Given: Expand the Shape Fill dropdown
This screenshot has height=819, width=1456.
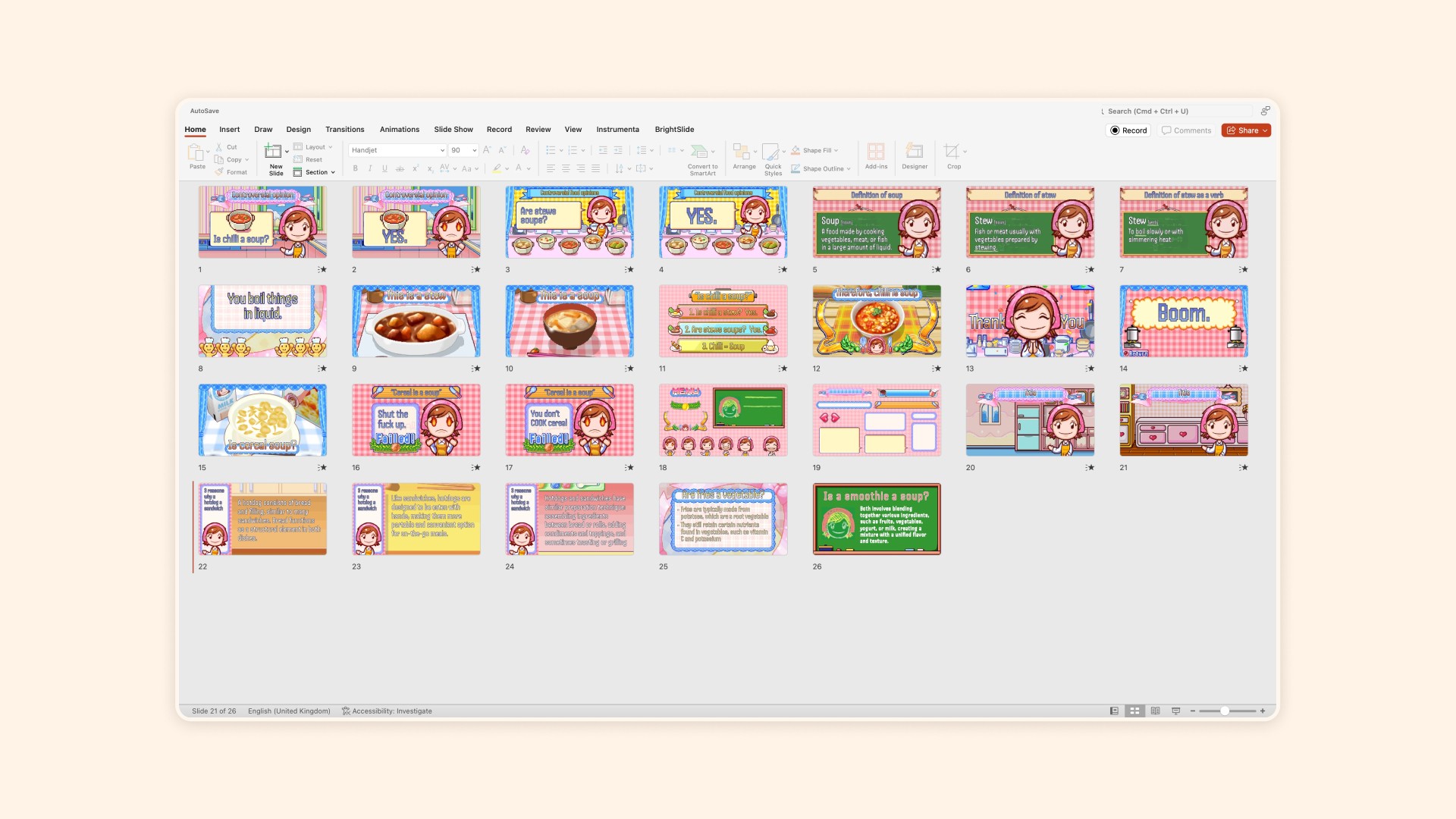Looking at the screenshot, I should [x=836, y=150].
